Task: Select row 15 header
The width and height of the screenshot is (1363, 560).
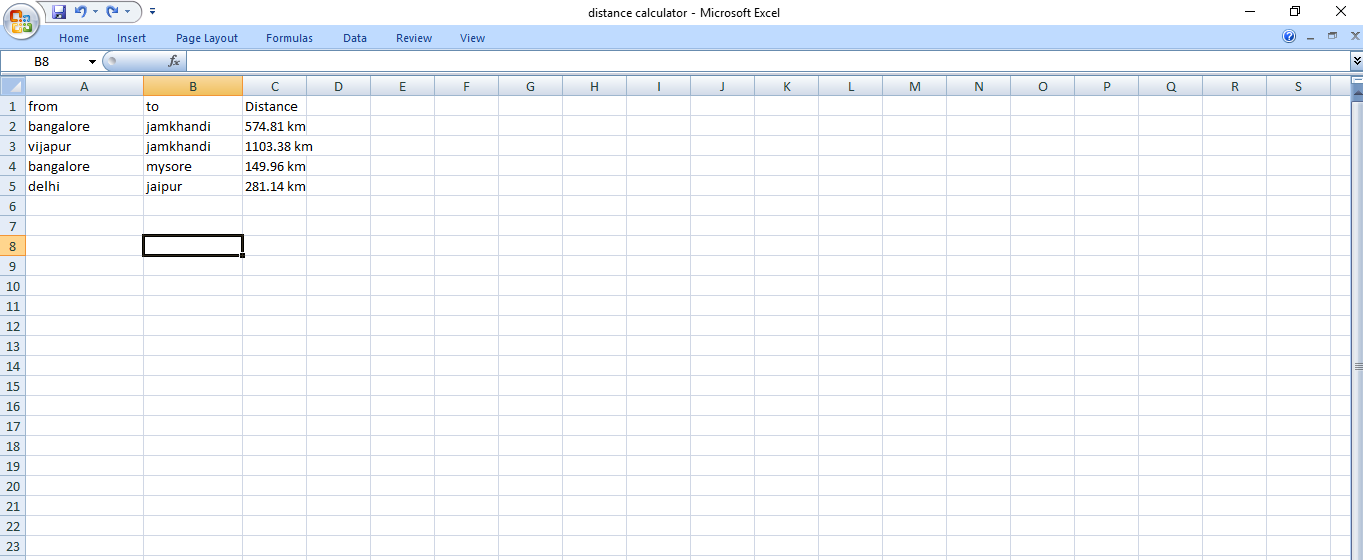Action: click(13, 386)
